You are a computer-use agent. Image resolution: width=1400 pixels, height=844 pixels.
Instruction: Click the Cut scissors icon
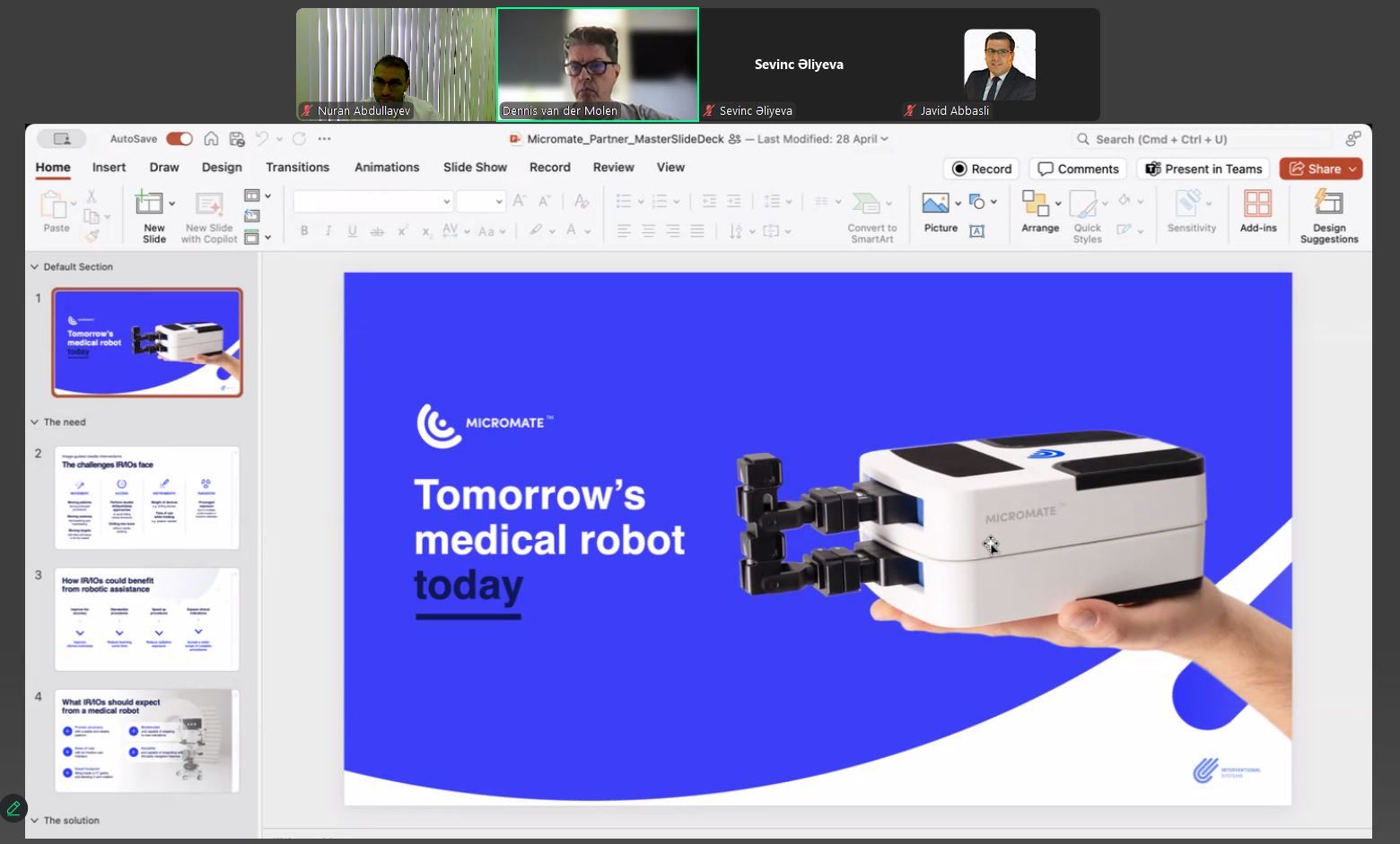(91, 196)
